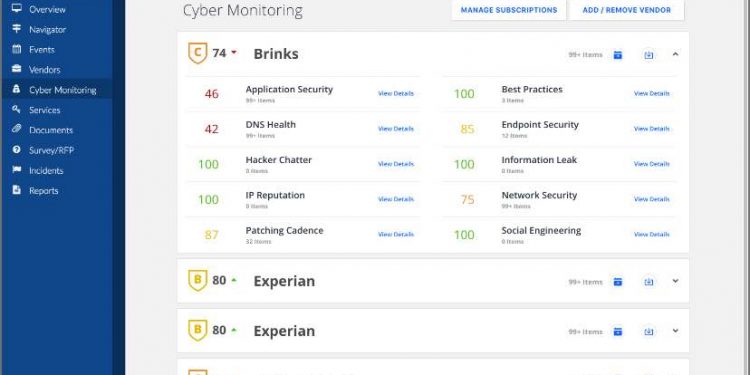The width and height of the screenshot is (750, 375).
Task: Click the first Experian archive box icon
Action: pyautogui.click(x=618, y=282)
